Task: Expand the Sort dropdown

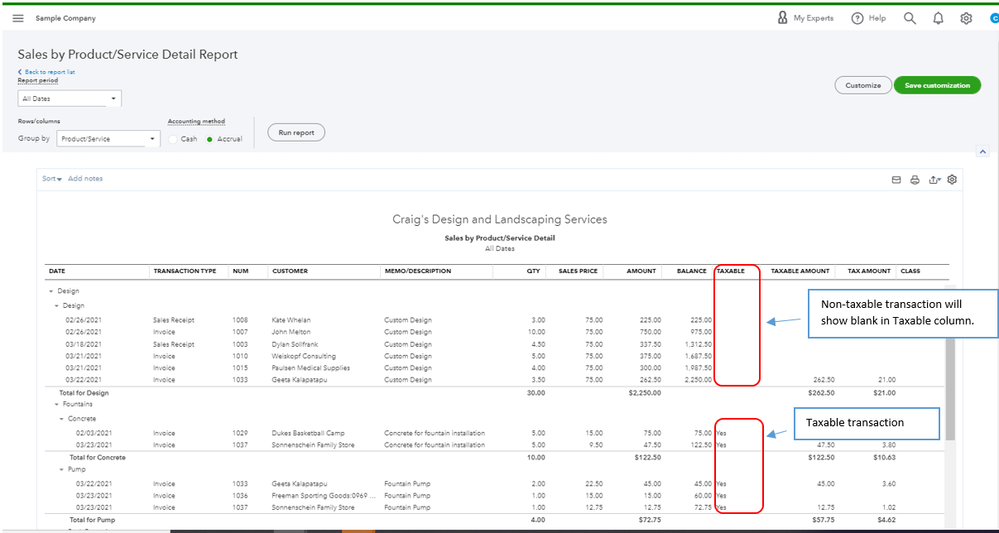Action: pyautogui.click(x=52, y=179)
